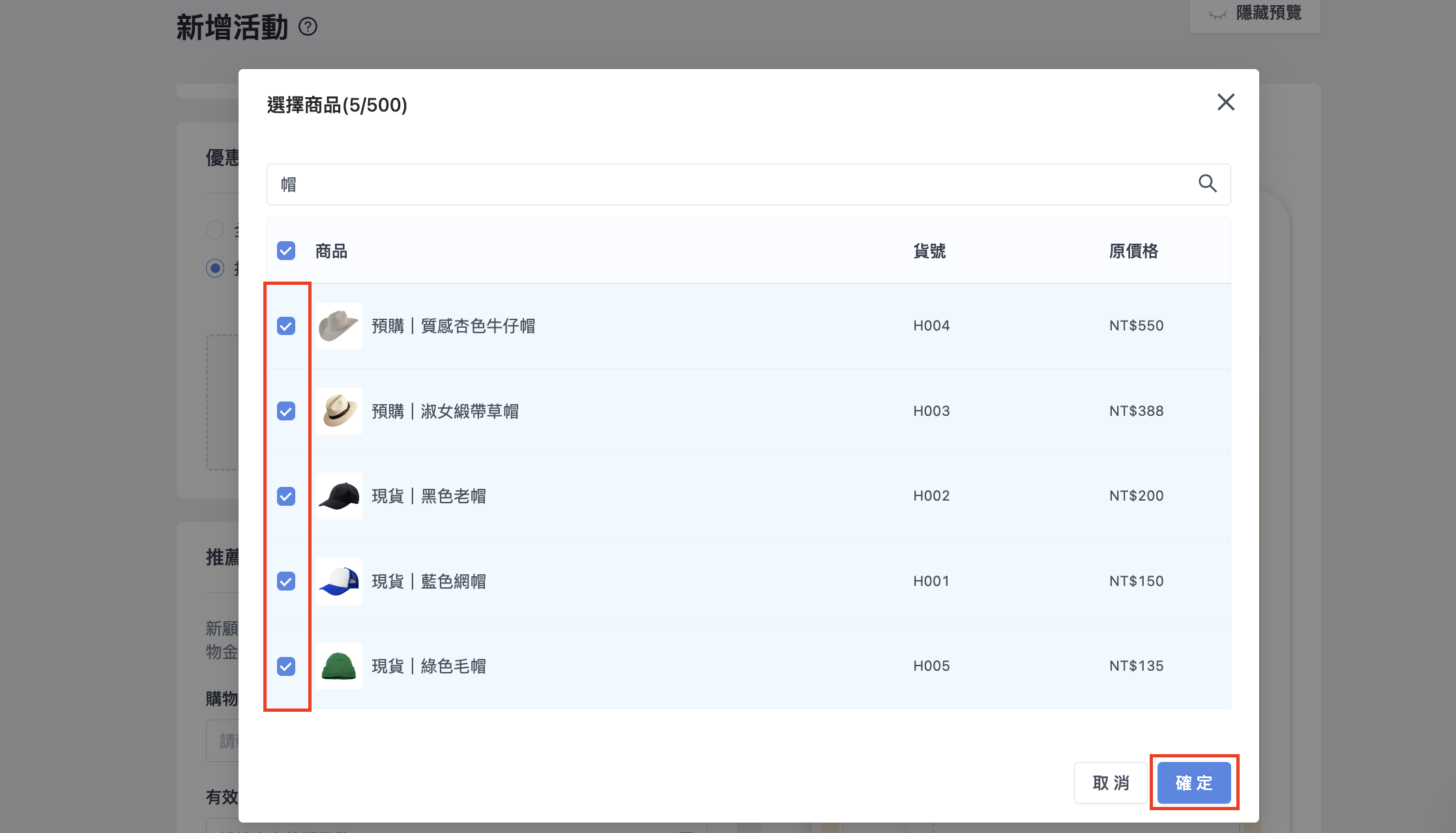
Task: Click price NT$200
Action: pyautogui.click(x=1137, y=496)
